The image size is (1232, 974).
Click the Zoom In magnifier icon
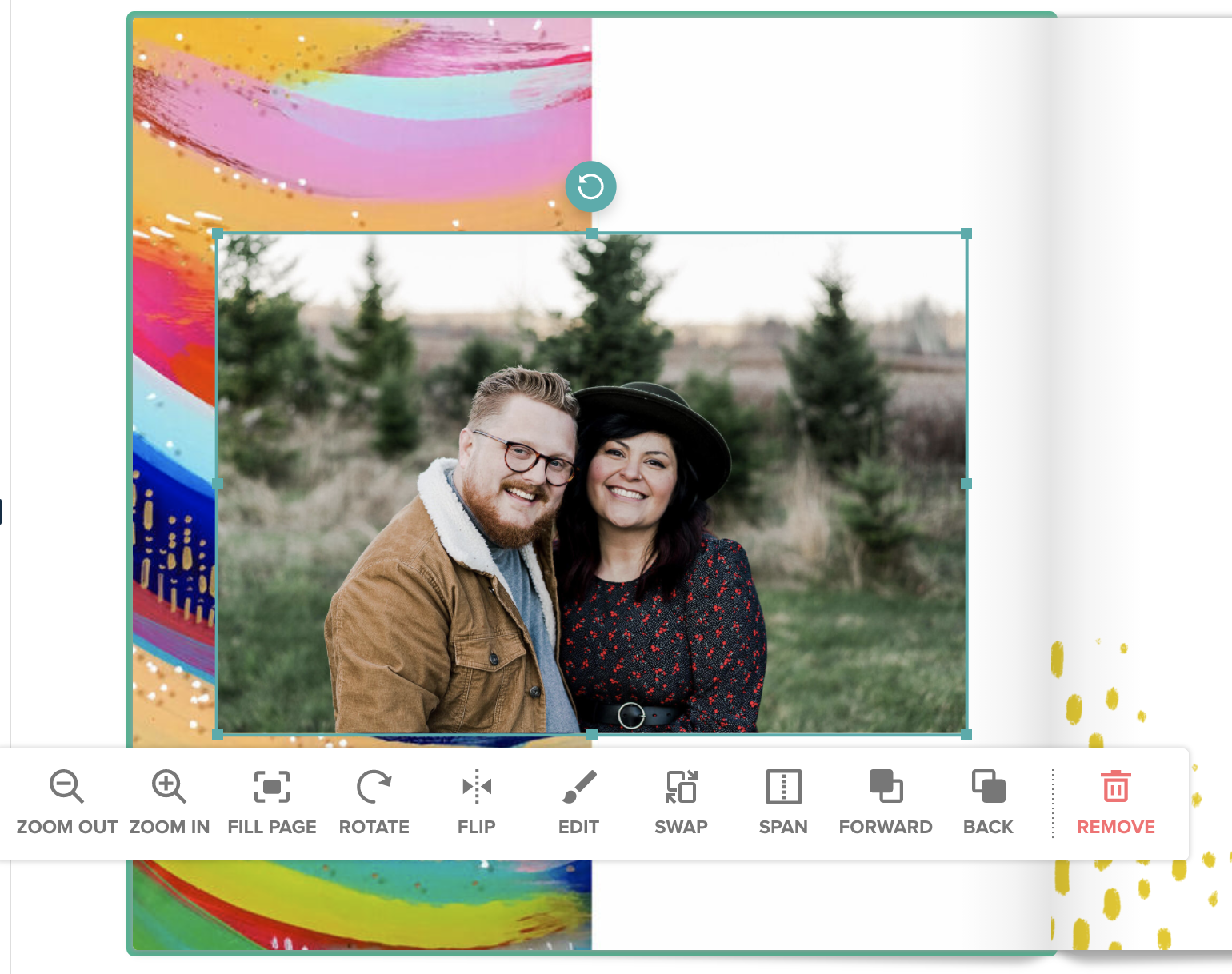pos(169,786)
